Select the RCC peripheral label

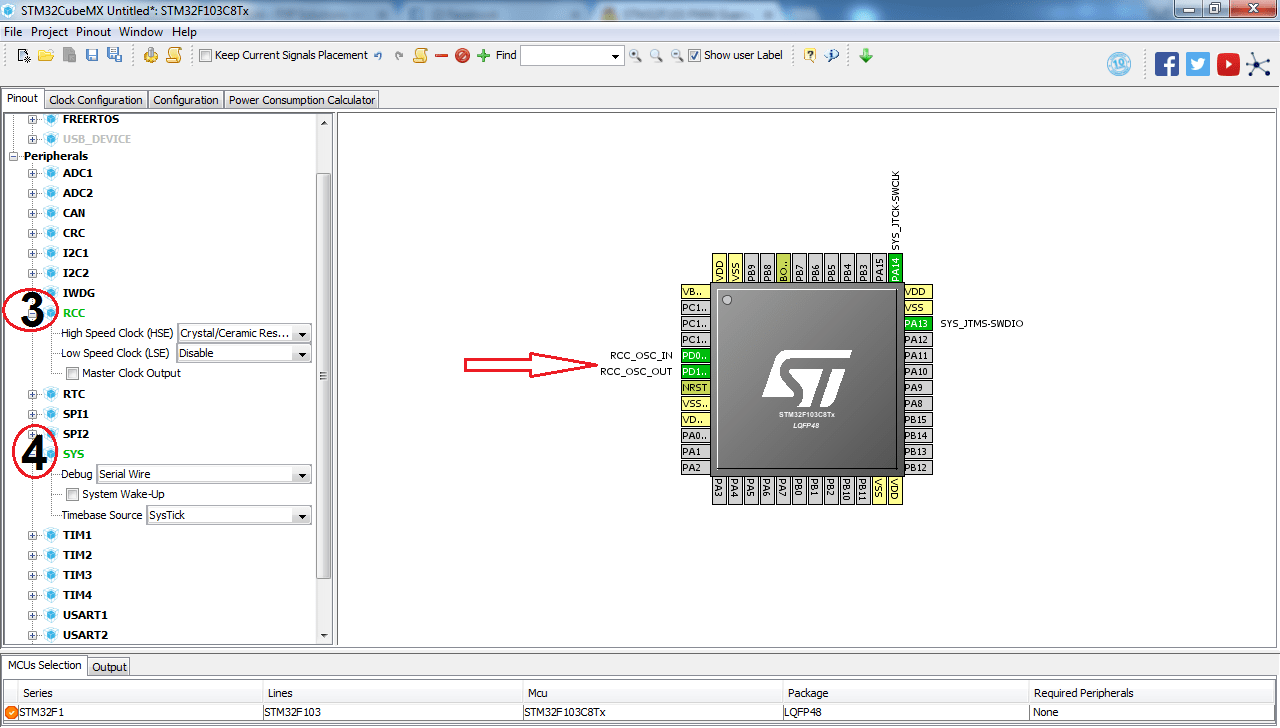(75, 312)
